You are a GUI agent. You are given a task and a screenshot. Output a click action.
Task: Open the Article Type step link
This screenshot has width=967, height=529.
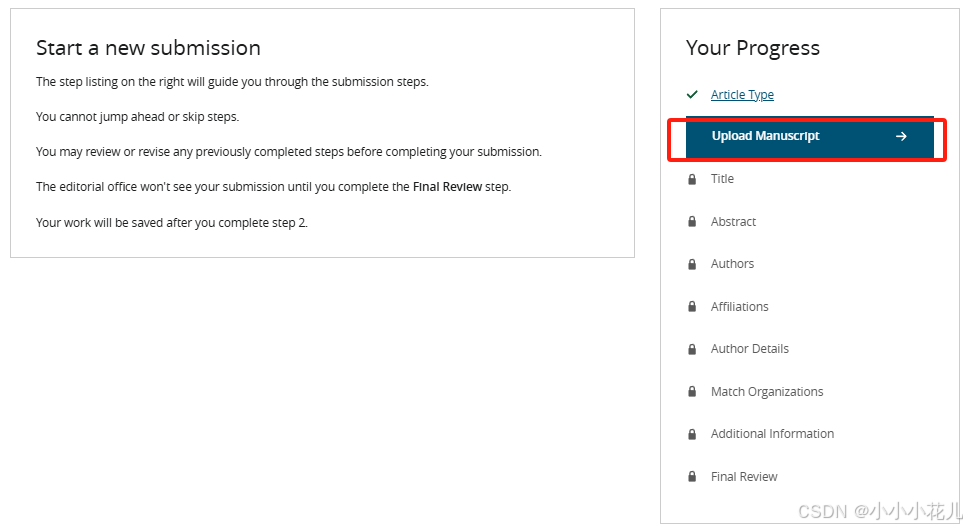tap(742, 94)
